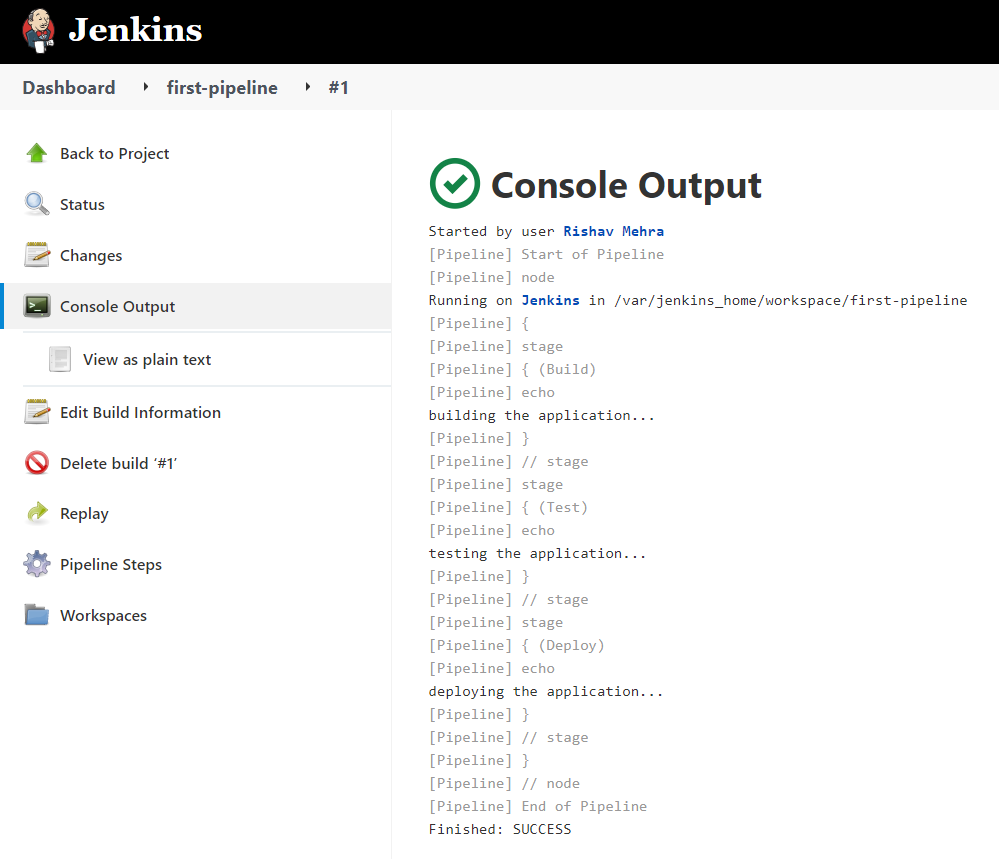Click the 'Finished: SUCCESS' log line

pos(500,829)
